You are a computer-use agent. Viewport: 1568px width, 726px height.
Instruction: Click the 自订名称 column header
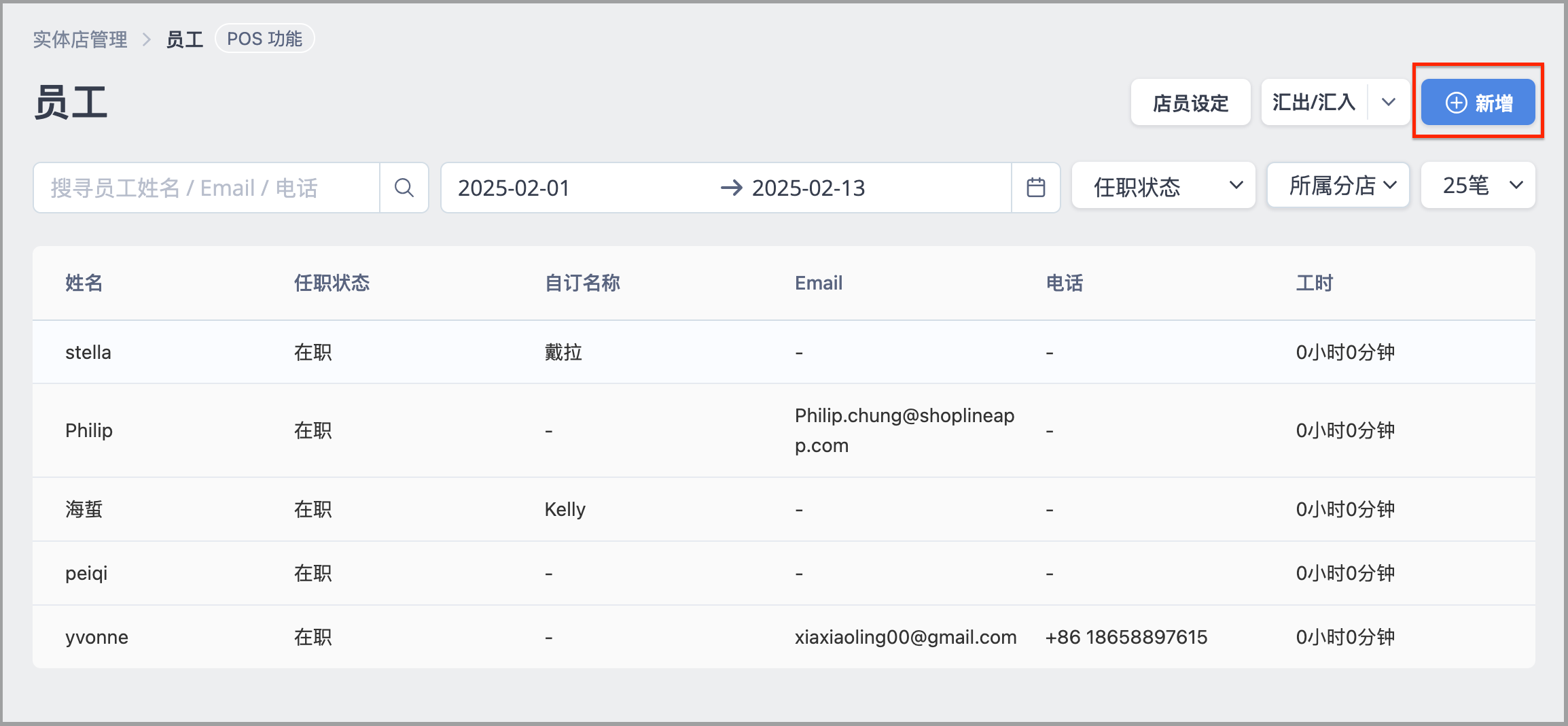coord(582,283)
